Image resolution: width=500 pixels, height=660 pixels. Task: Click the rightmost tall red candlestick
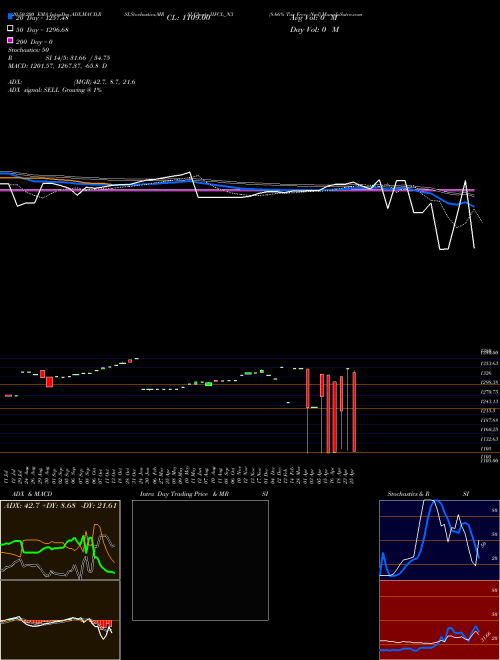tap(354, 412)
